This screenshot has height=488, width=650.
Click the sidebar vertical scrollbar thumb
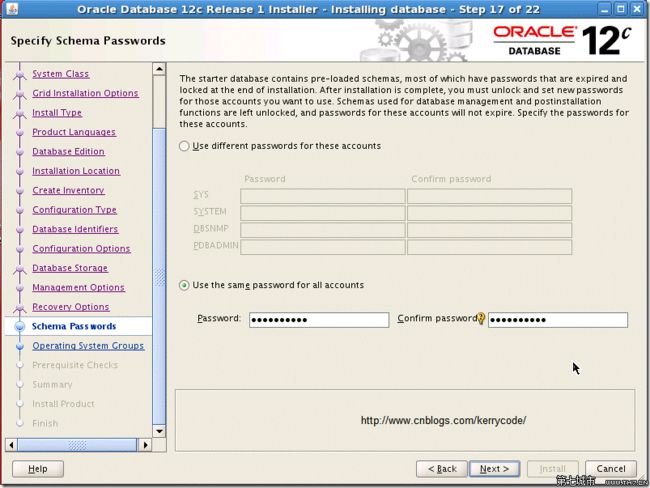(159, 276)
